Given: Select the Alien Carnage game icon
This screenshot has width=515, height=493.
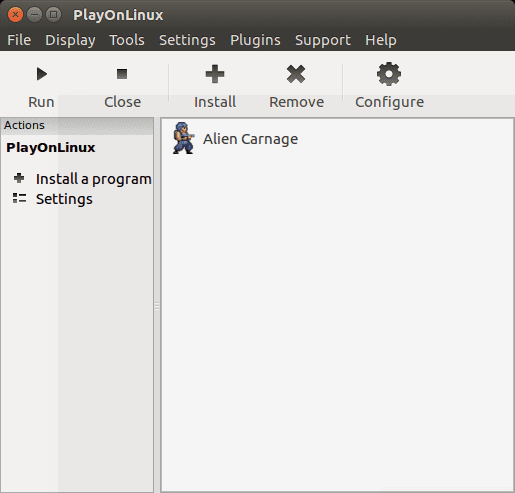Looking at the screenshot, I should (183, 138).
